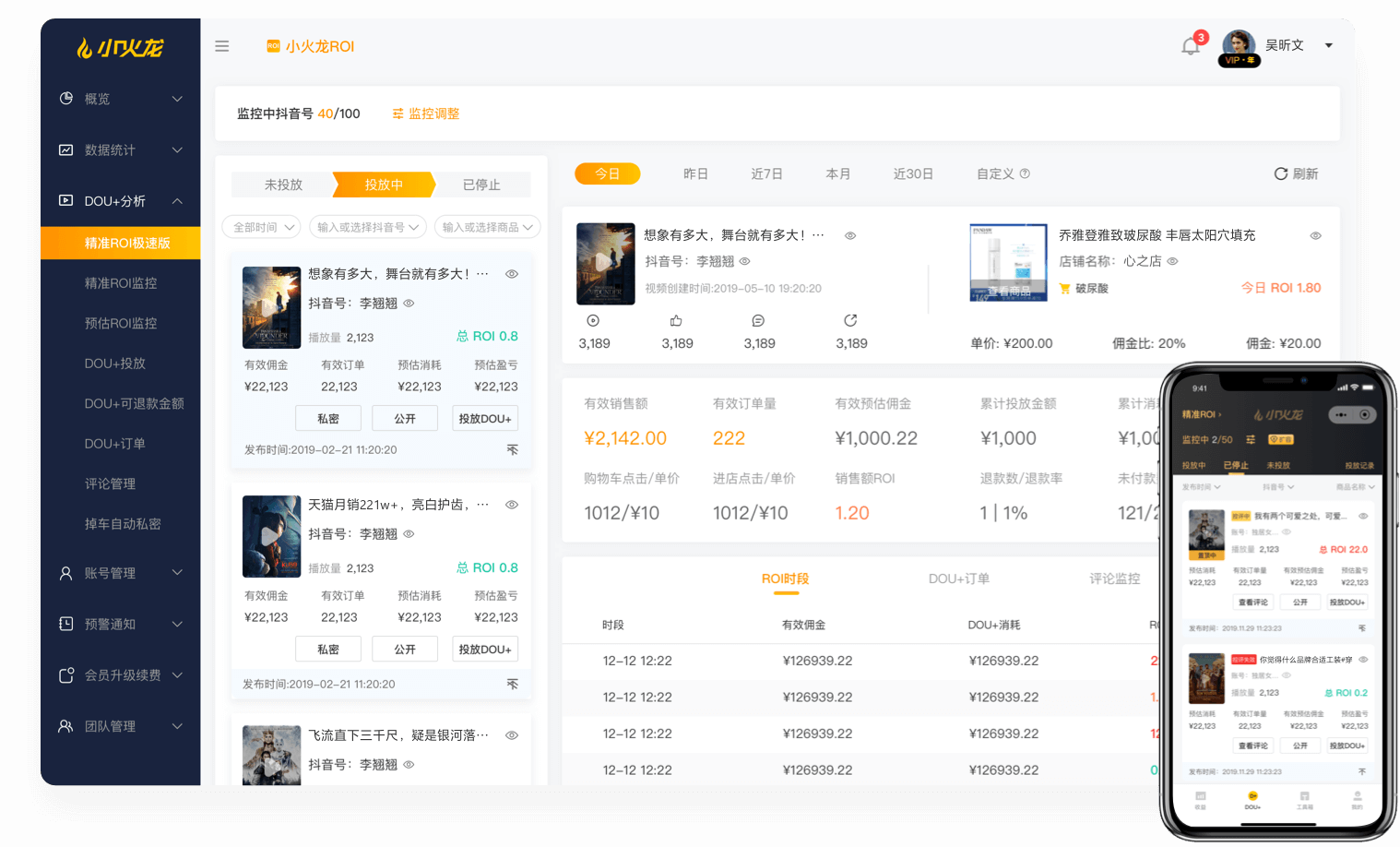
Task: Toggle eye beside 乔雅登雅致玻尿酸 product title
Action: 1315,235
